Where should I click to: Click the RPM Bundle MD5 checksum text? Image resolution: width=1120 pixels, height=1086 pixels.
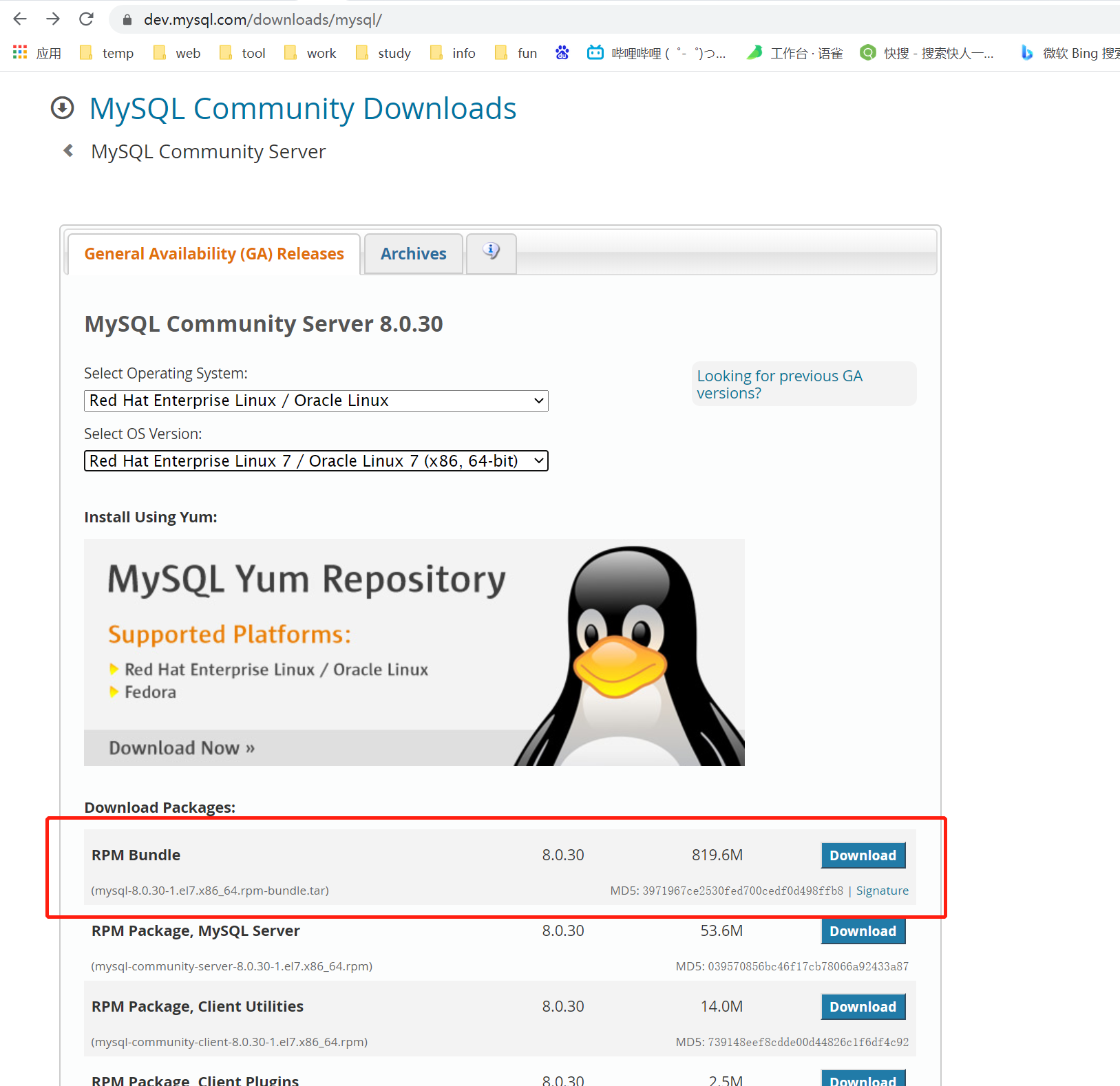click(x=726, y=891)
